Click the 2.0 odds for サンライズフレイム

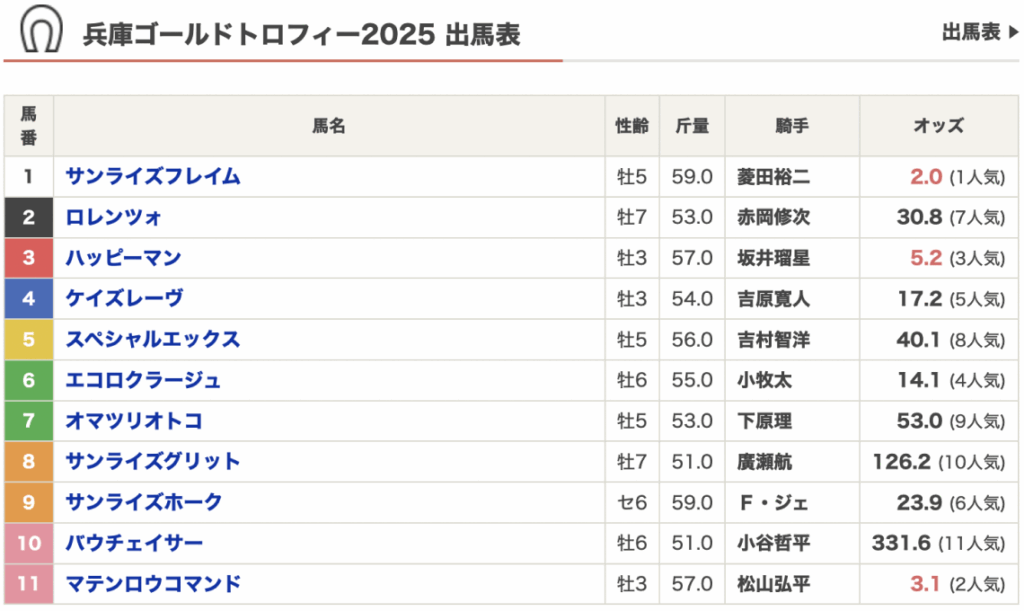[x=926, y=177]
